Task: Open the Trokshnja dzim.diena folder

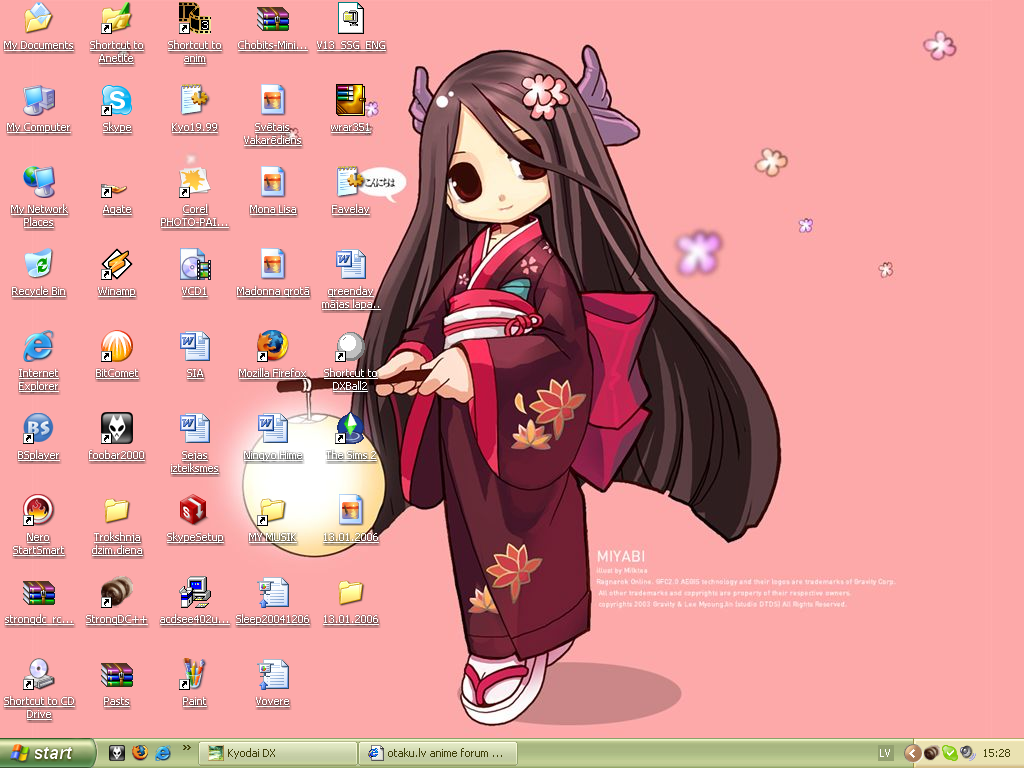Action: click(117, 510)
